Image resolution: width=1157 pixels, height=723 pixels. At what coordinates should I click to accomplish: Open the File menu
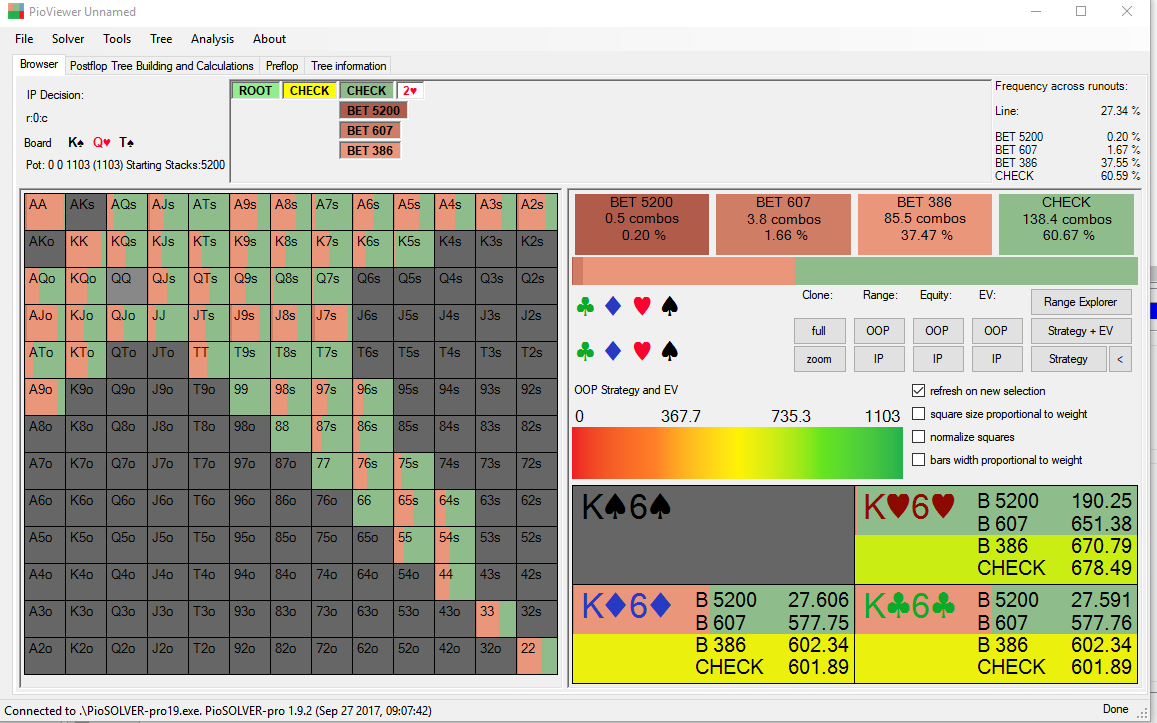click(24, 39)
